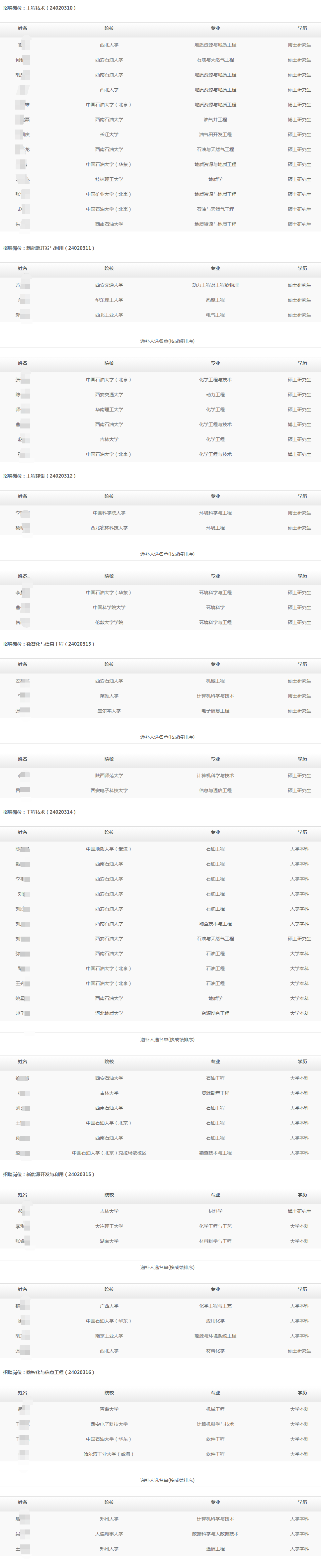Click the 新能源开发与利用（24020311）heading
The height and width of the screenshot is (1568, 321).
pyautogui.click(x=49, y=248)
